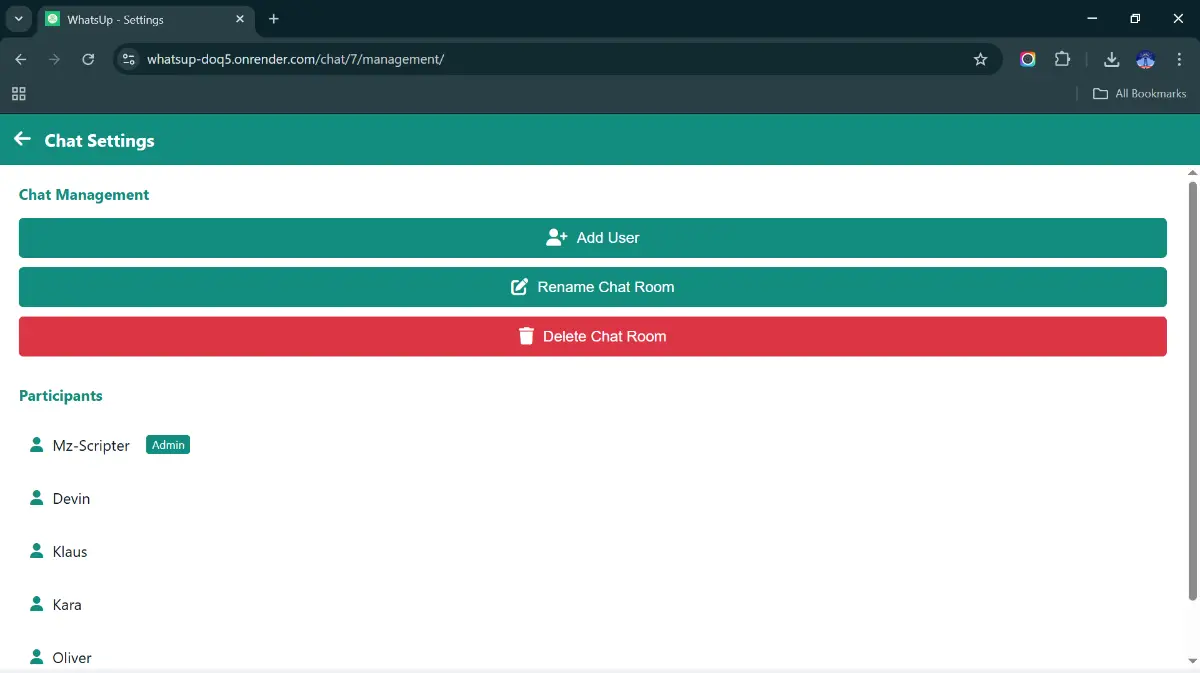Click the person icon beside Kara
Image resolution: width=1200 pixels, height=673 pixels.
coord(37,604)
